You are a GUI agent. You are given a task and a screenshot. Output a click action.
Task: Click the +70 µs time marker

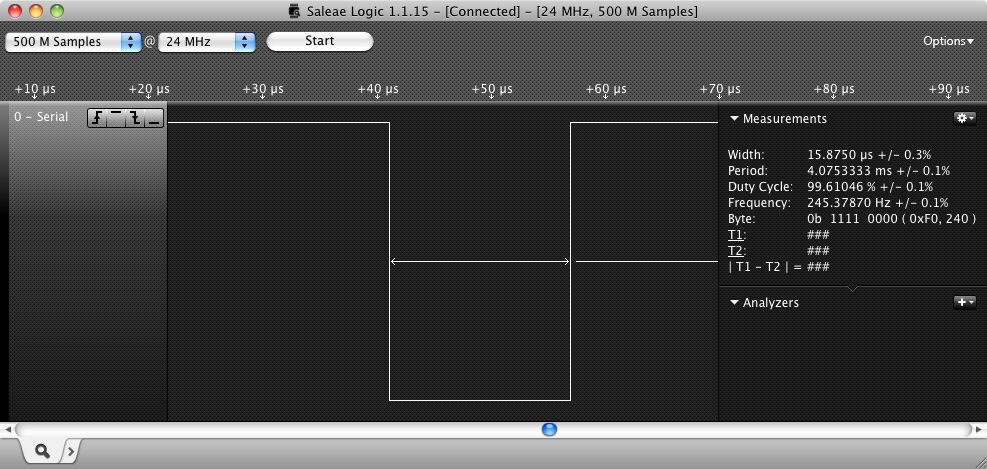[x=720, y=89]
